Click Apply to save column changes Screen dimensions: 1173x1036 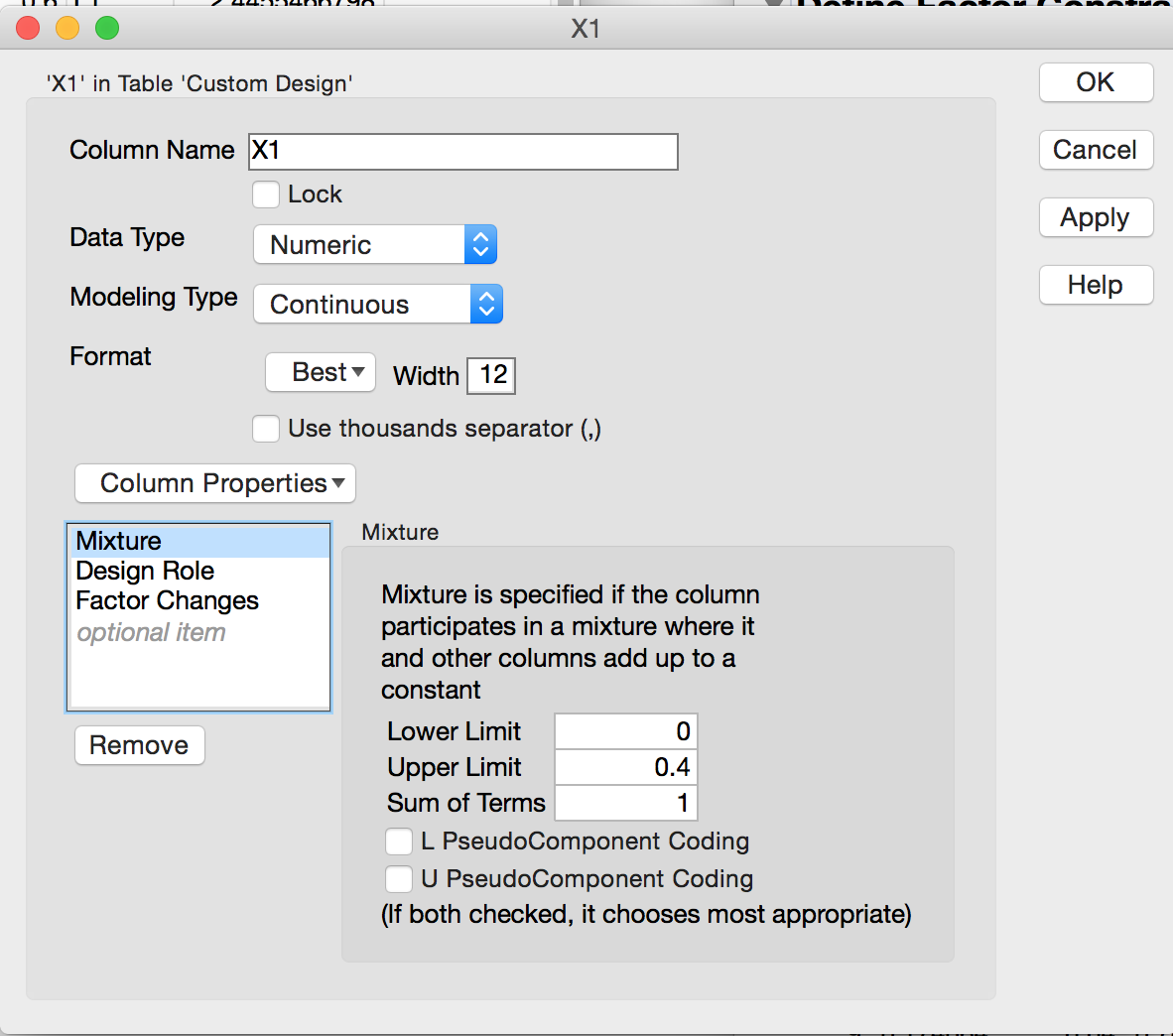point(1096,217)
